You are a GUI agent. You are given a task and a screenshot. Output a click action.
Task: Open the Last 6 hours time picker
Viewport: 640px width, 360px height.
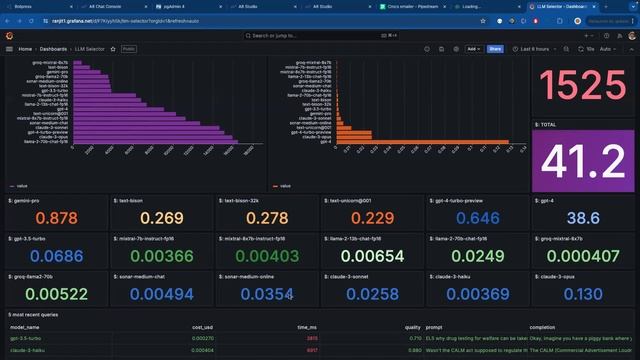[534, 49]
